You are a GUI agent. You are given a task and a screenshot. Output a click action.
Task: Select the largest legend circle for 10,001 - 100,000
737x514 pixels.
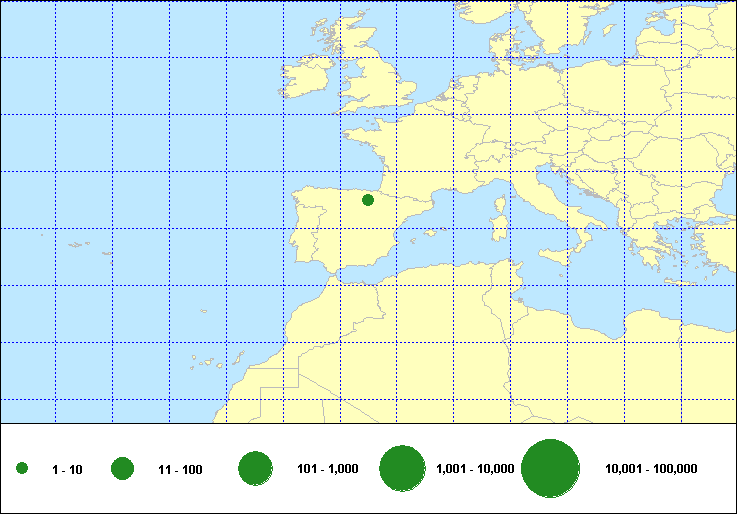coord(551,469)
